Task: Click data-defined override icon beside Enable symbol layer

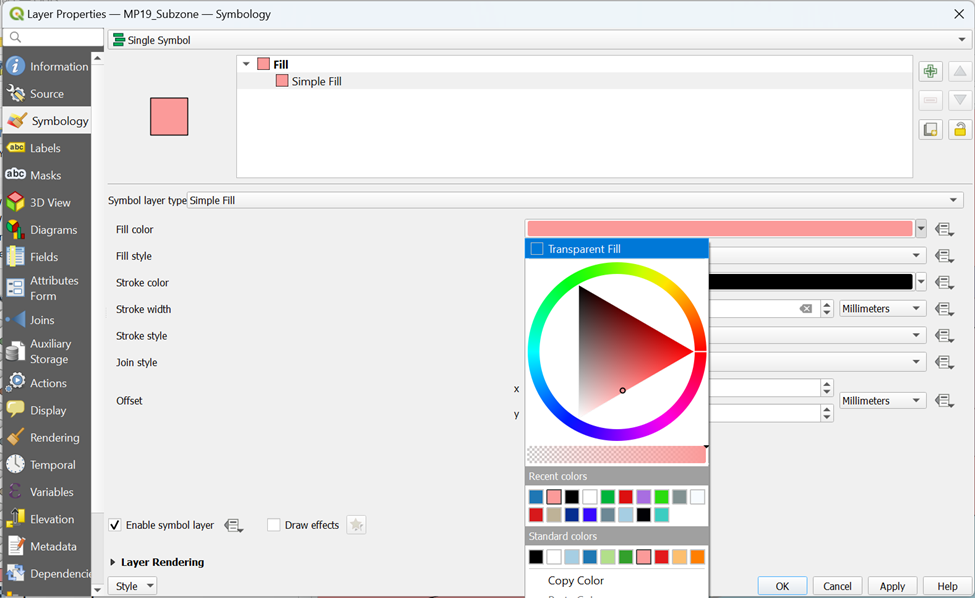Action: tap(233, 525)
